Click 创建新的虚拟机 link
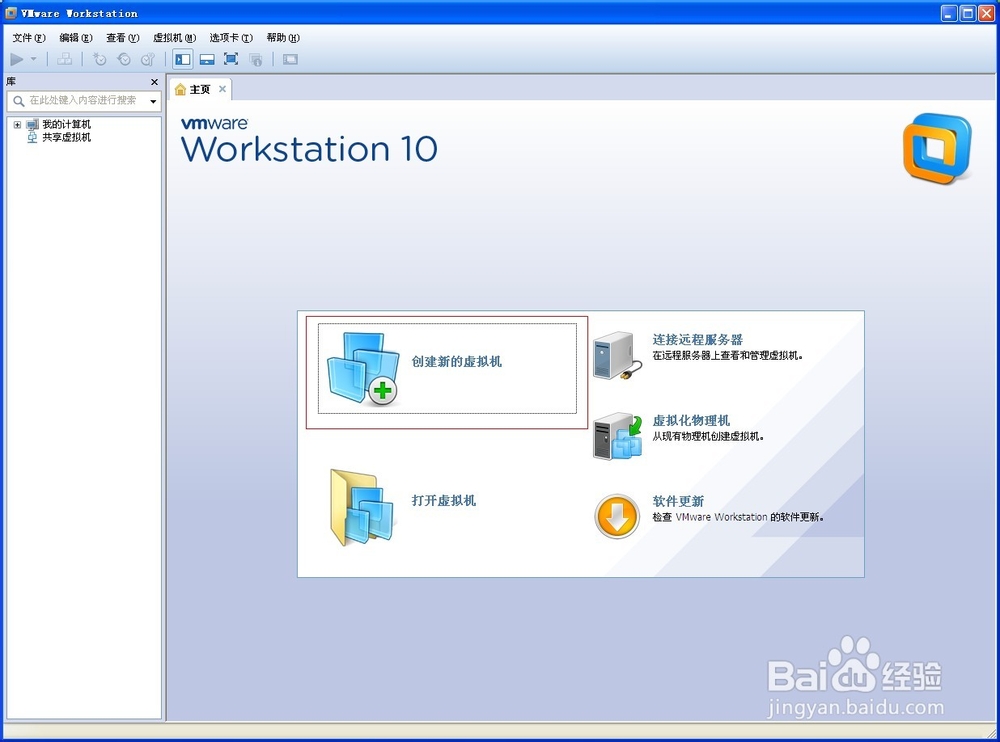1000x742 pixels. [457, 362]
